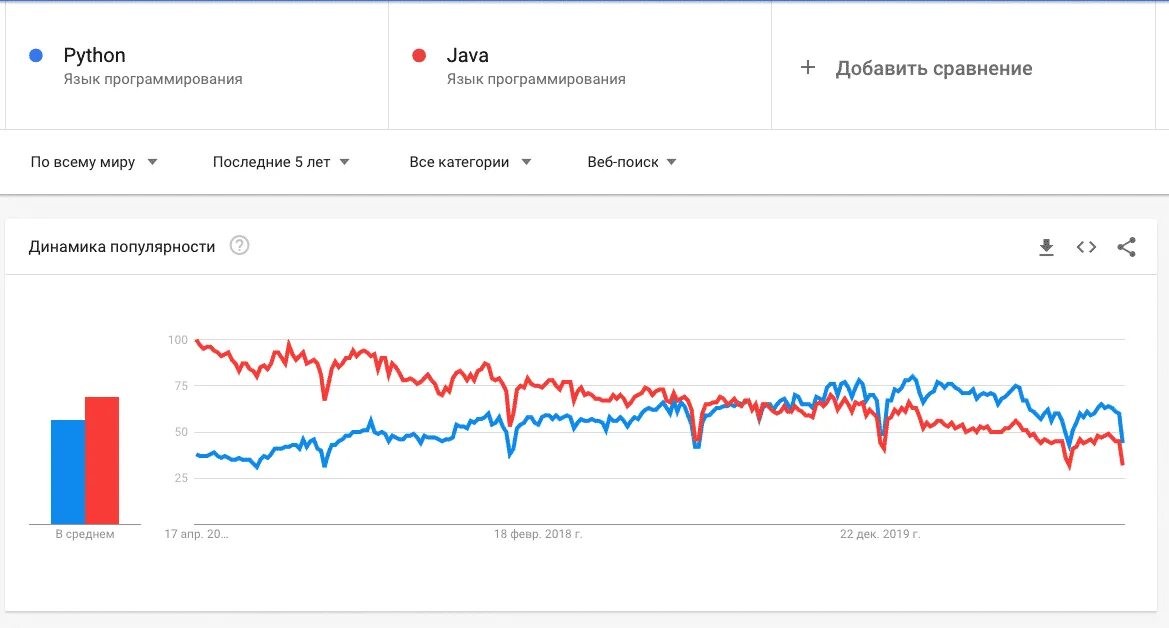Image resolution: width=1169 pixels, height=628 pixels.
Task: Open the help icon beside Динамика популярности
Action: pyautogui.click(x=239, y=245)
